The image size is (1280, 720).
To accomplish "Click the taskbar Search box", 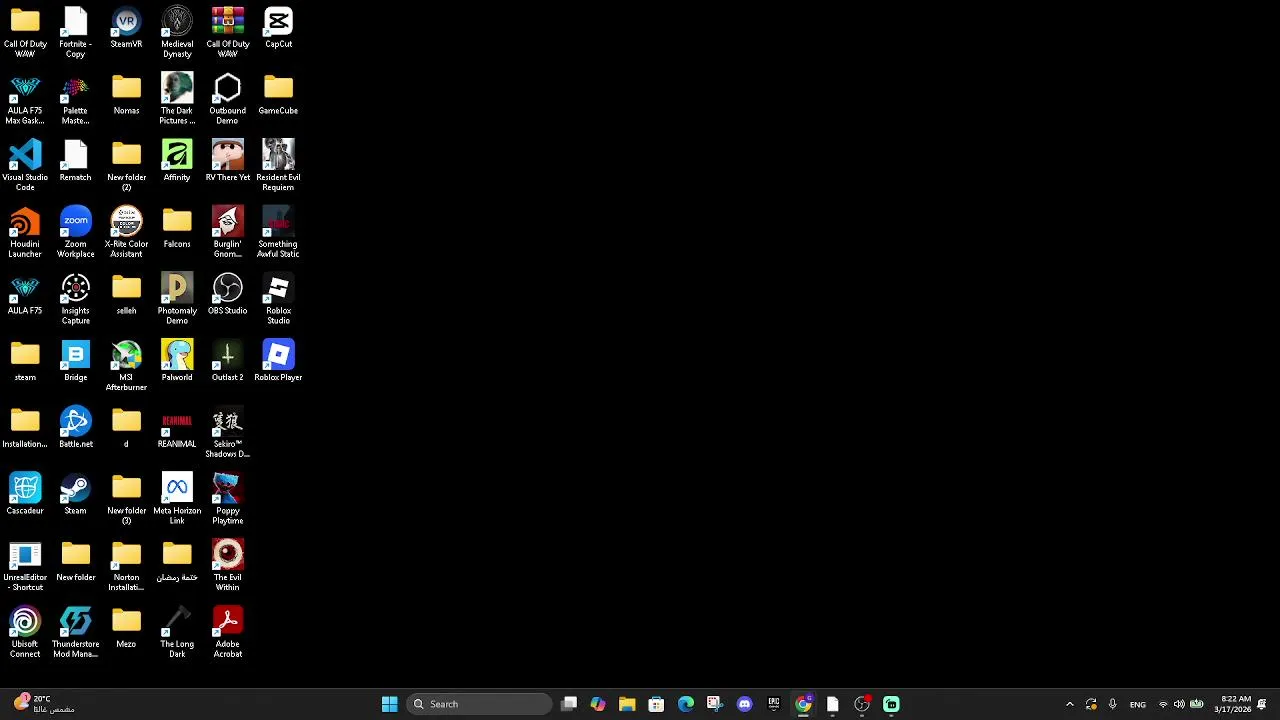I will 480,704.
